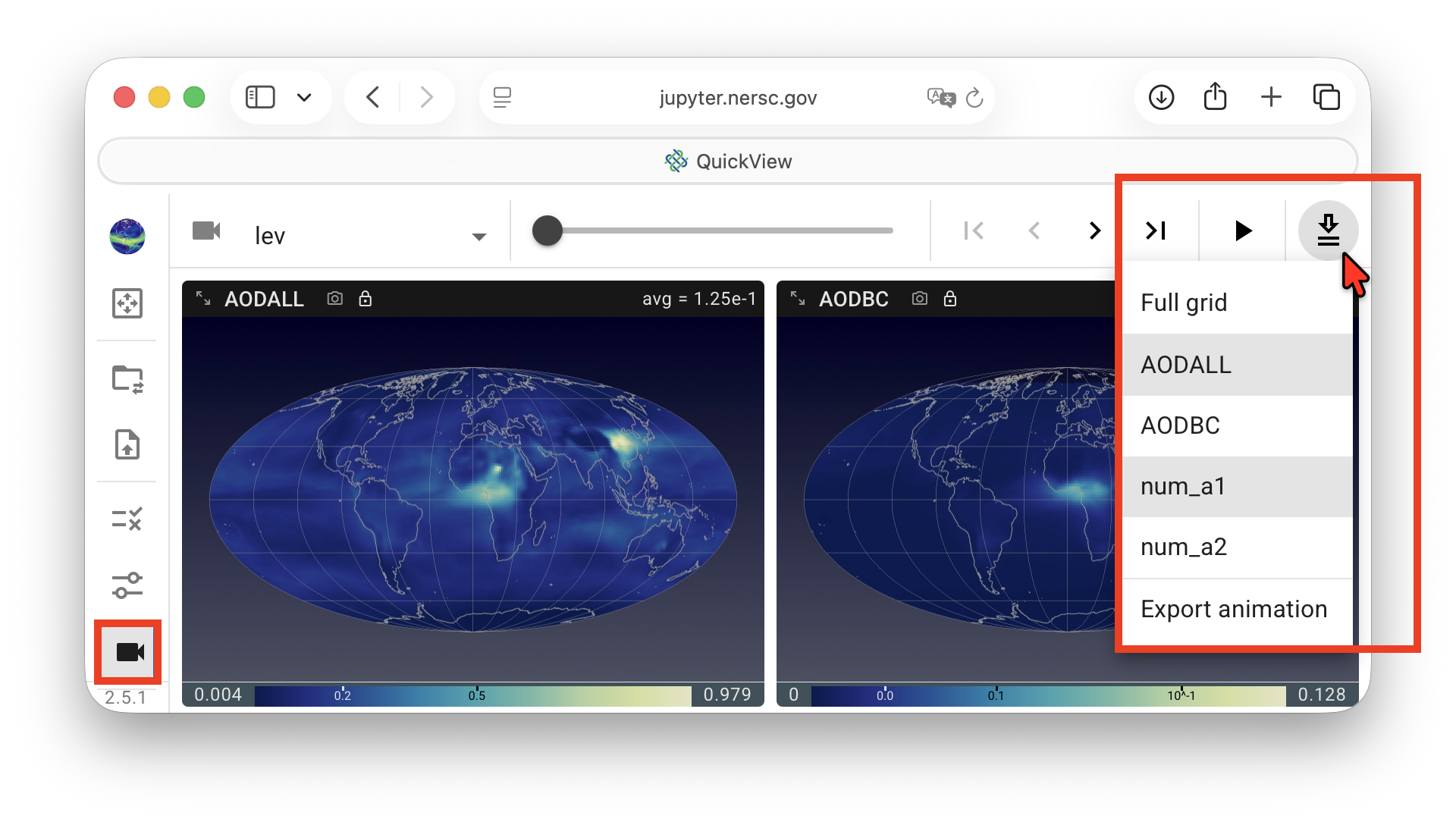The height and width of the screenshot is (825, 1456).
Task: Click the lev animation slider handle
Action: (x=548, y=231)
